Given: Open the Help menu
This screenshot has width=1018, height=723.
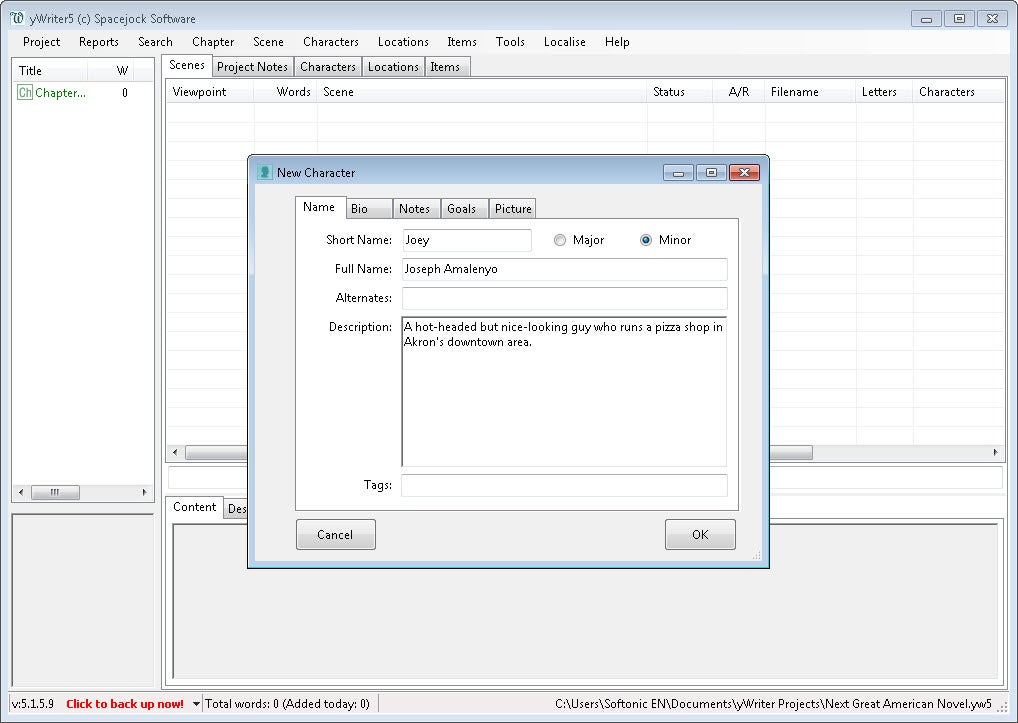Looking at the screenshot, I should pos(617,42).
